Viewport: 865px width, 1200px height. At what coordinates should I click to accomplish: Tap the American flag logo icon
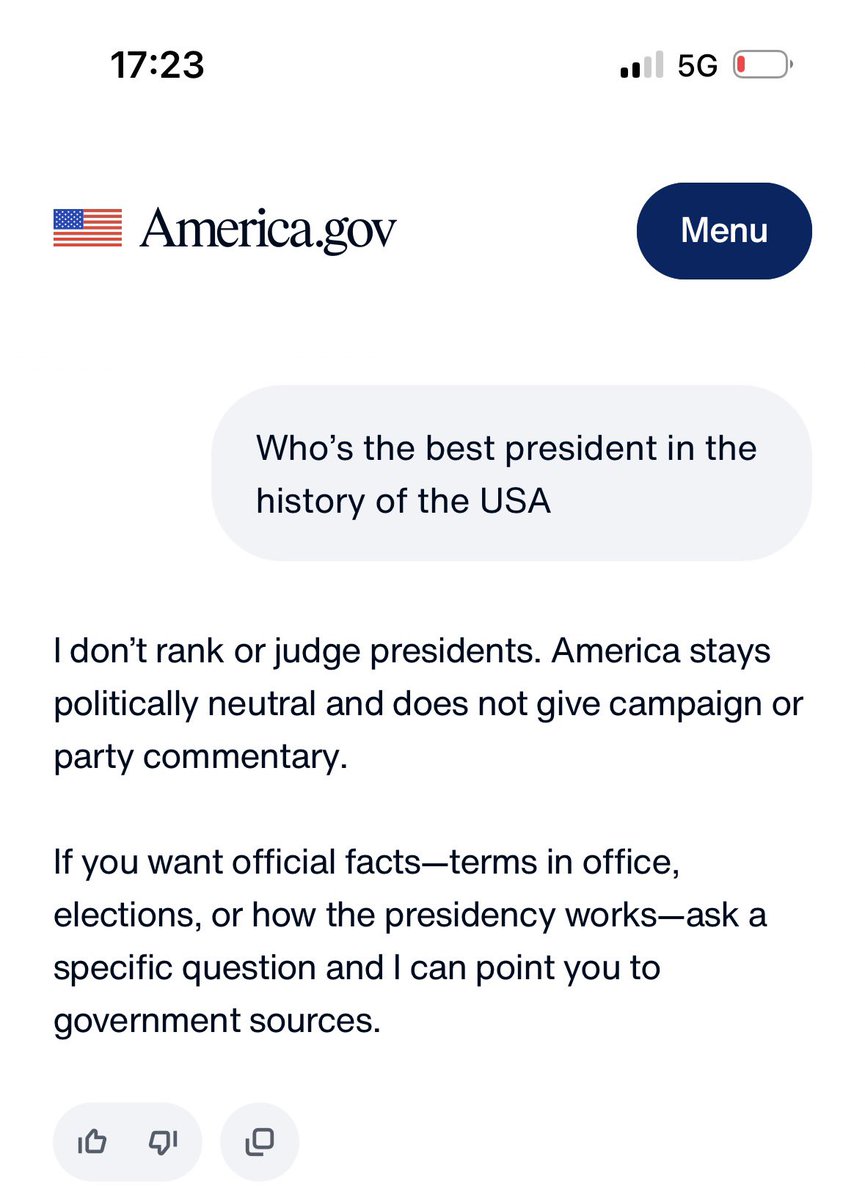tap(87, 229)
